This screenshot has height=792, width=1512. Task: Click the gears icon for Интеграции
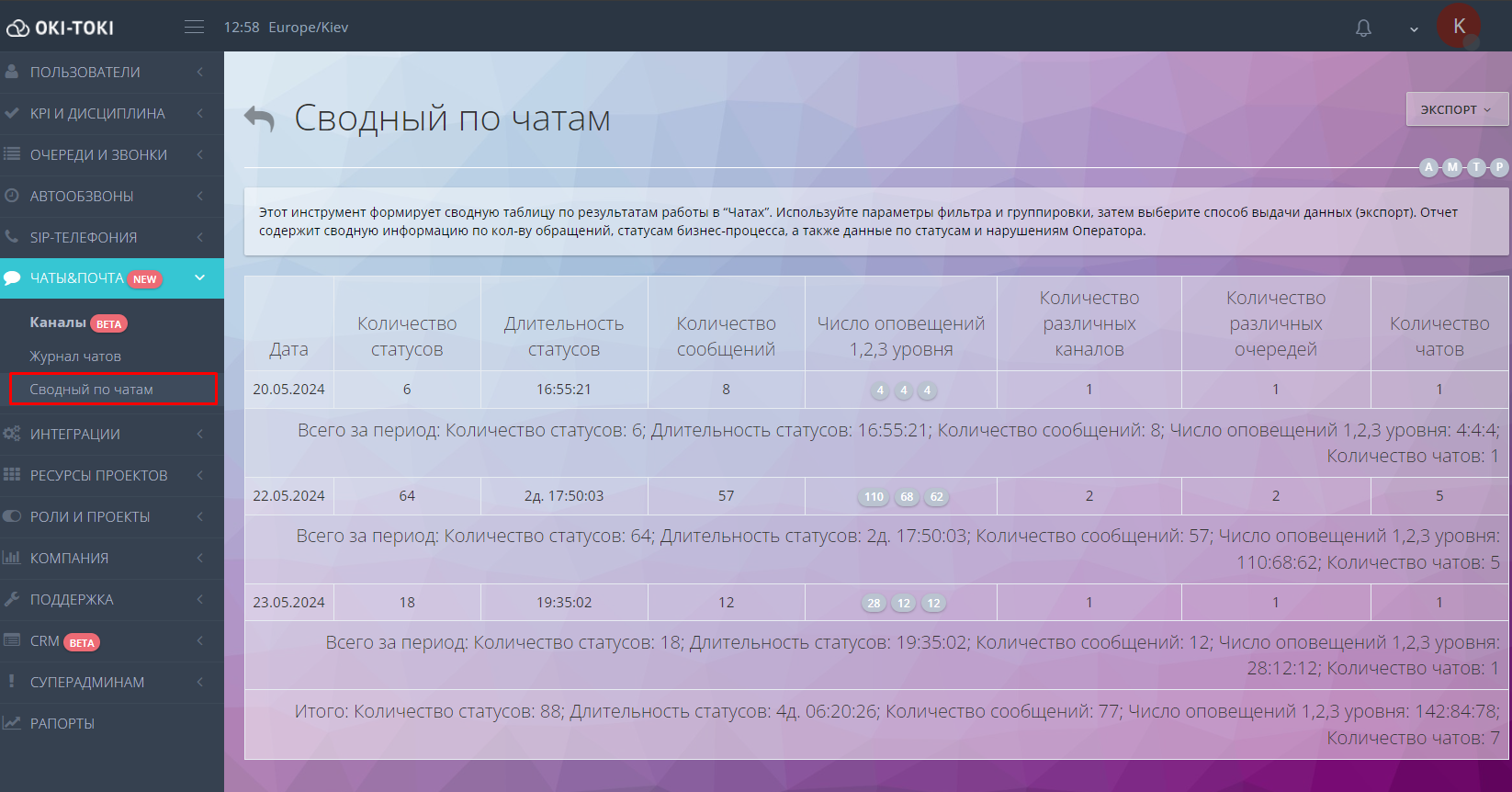pos(12,434)
